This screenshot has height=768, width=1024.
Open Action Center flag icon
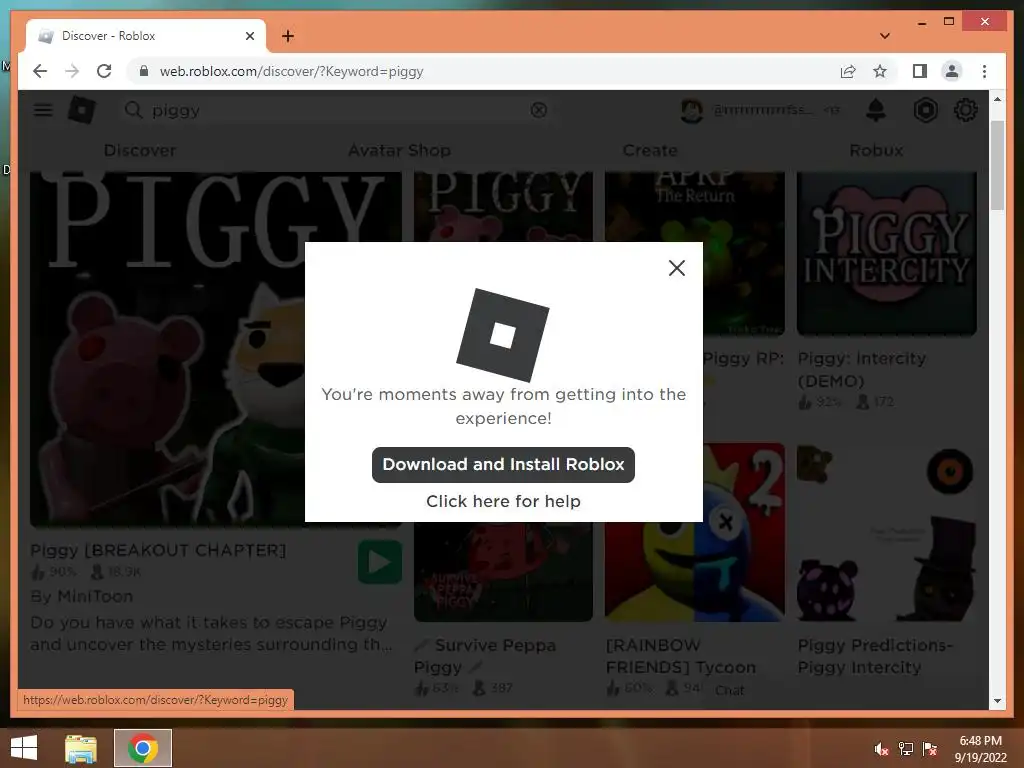coord(930,749)
